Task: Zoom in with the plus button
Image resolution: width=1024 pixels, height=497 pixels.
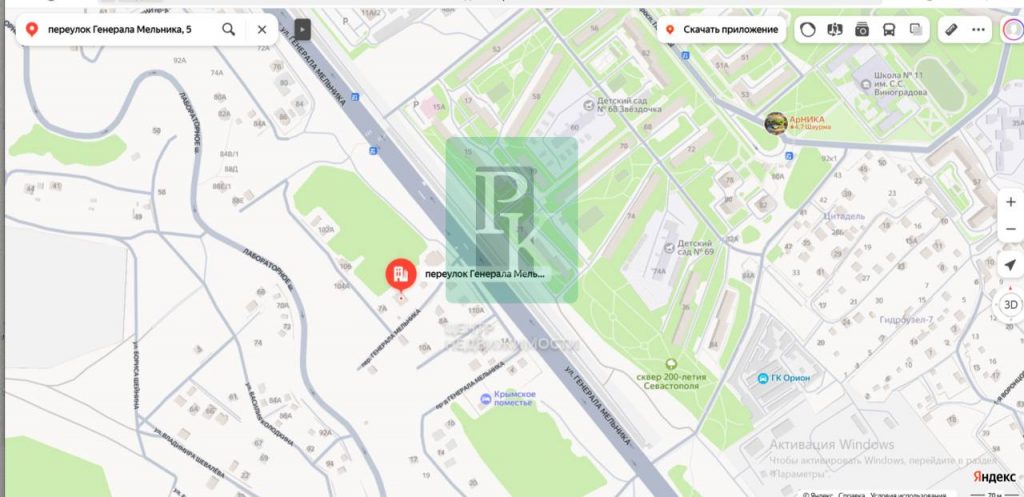Action: click(1011, 202)
